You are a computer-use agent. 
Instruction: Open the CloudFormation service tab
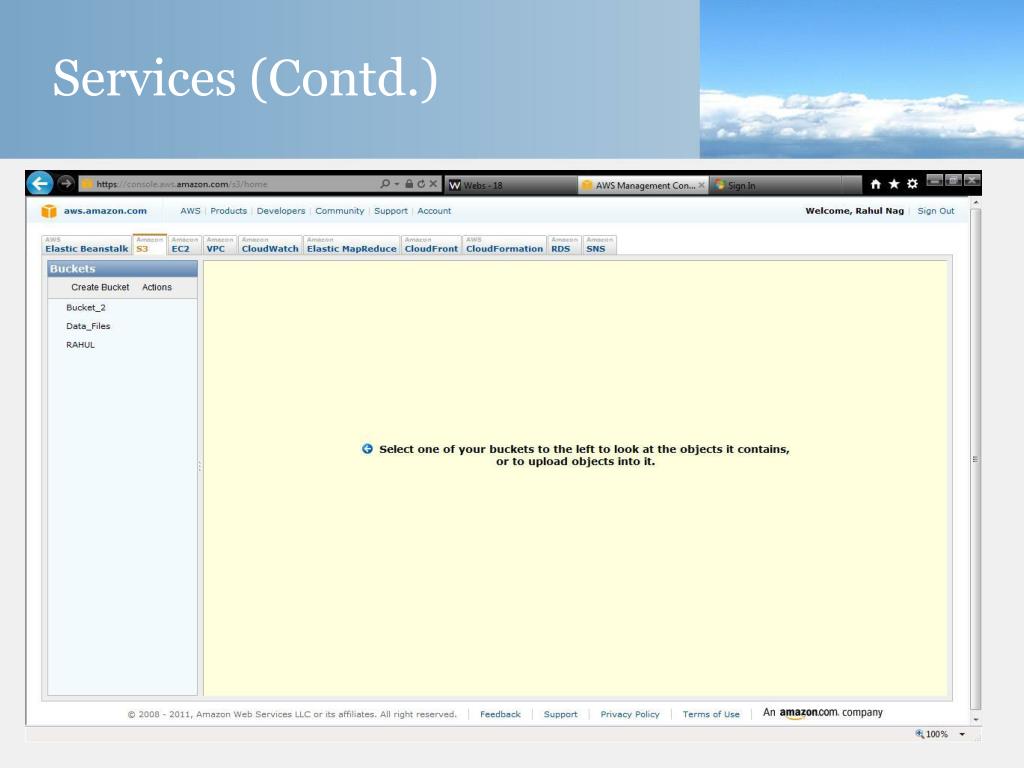pos(504,245)
